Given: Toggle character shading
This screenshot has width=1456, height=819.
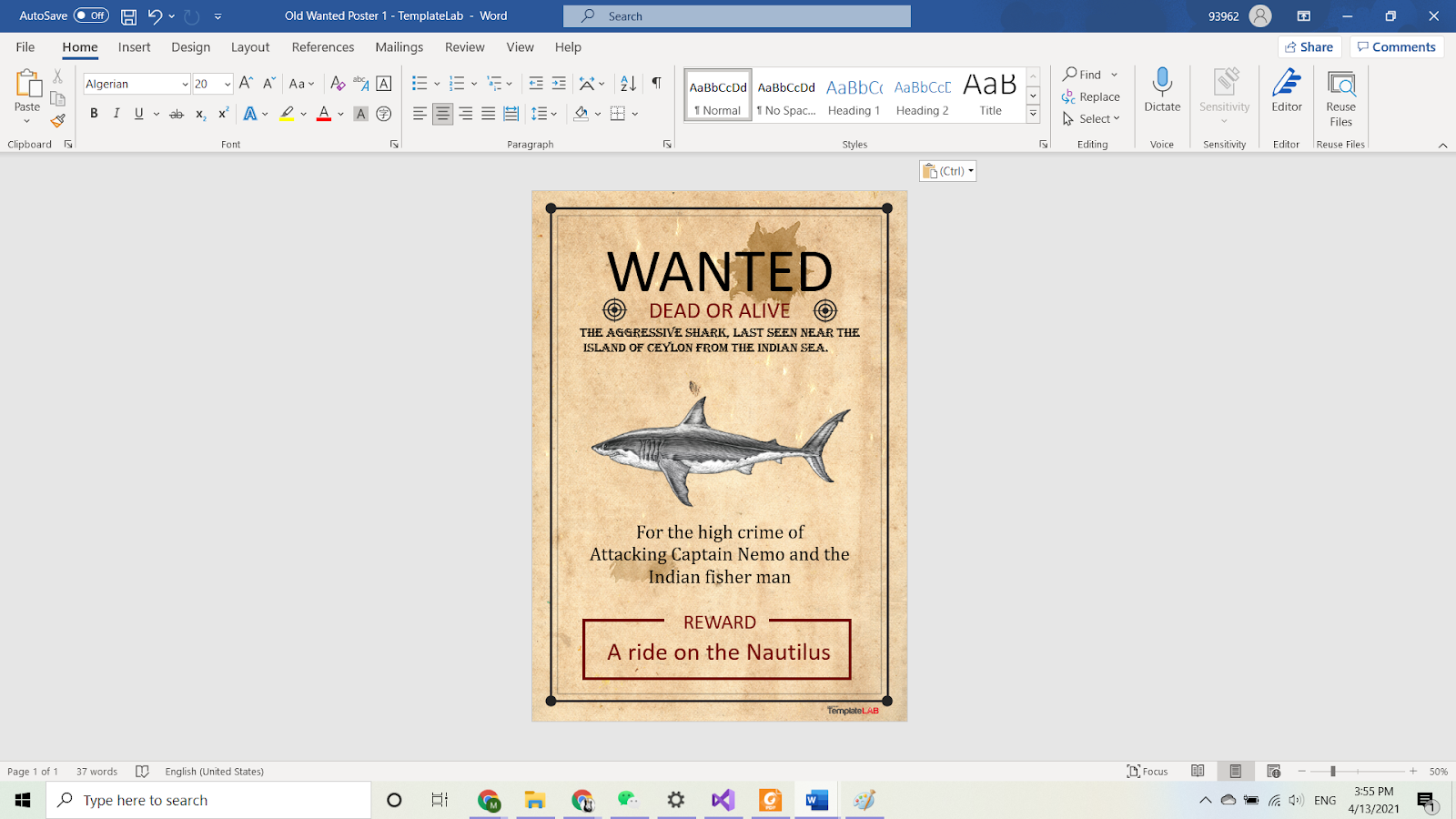Looking at the screenshot, I should coord(360,114).
